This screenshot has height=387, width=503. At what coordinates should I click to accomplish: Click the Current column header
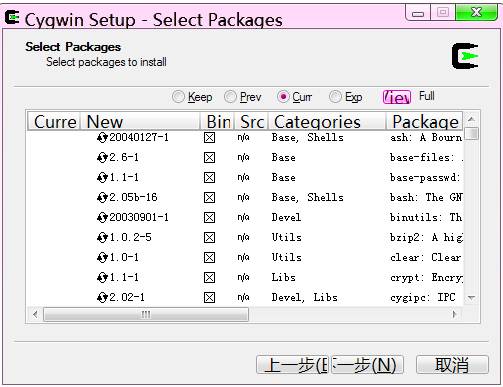[x=54, y=121]
